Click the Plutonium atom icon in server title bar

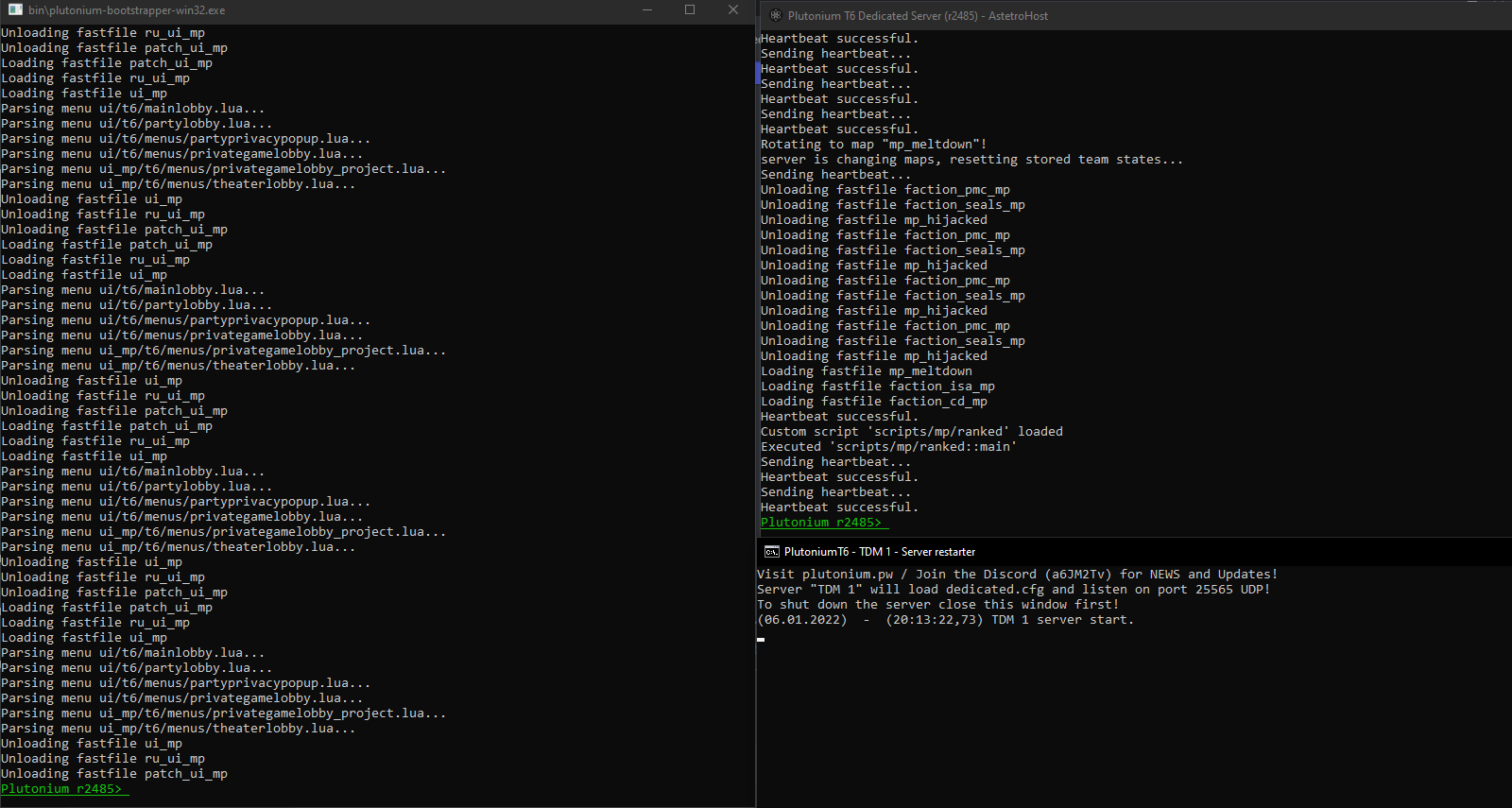776,15
